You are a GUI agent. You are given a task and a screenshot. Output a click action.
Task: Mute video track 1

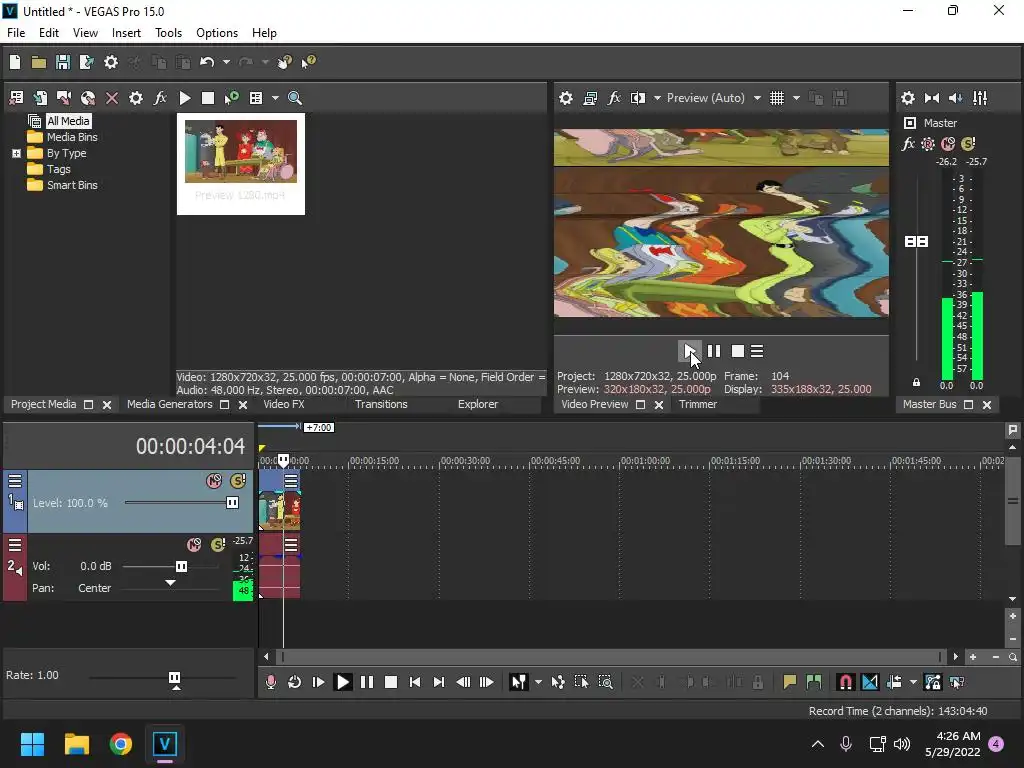point(214,481)
